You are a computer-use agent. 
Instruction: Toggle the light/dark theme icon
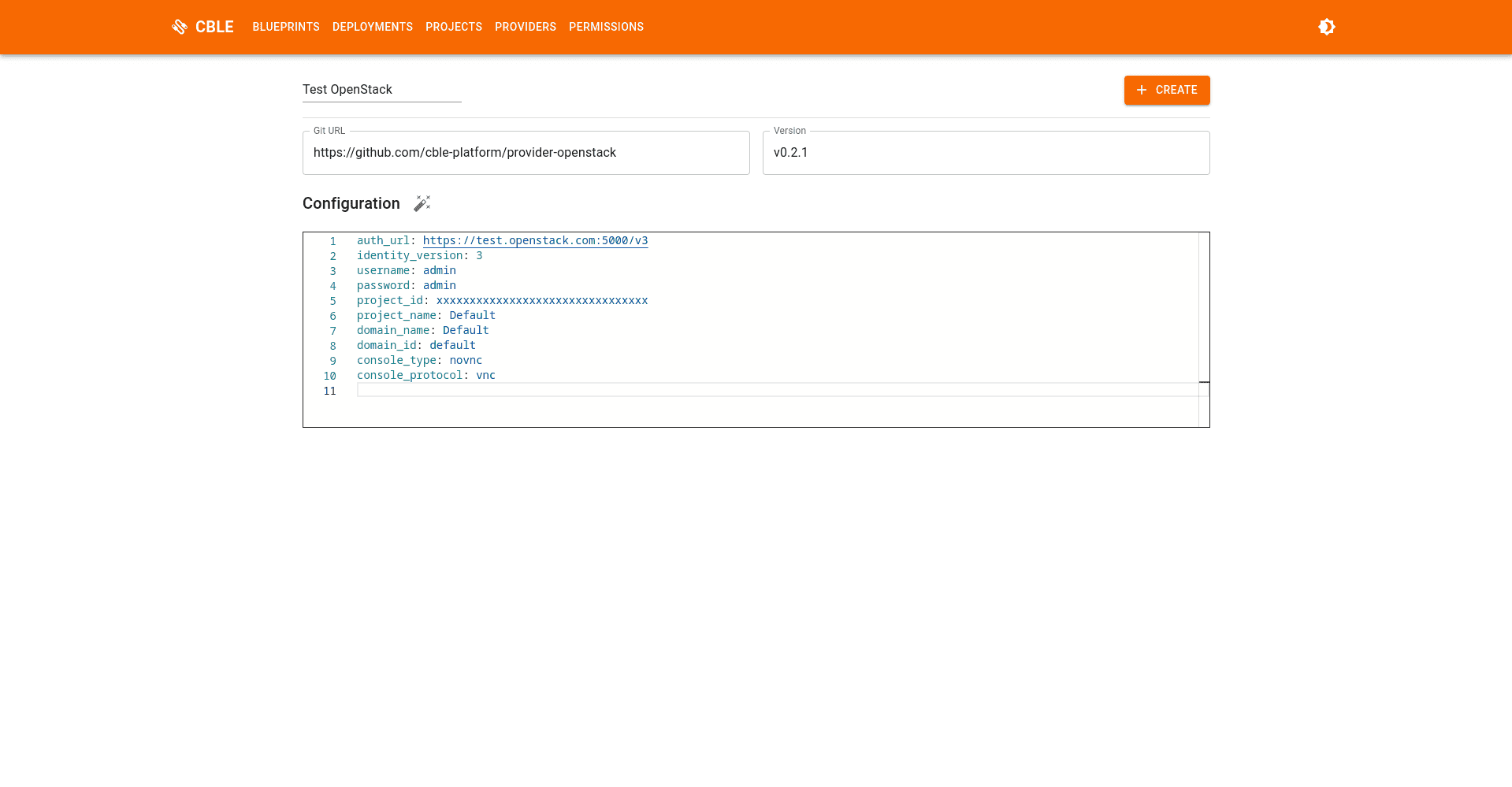tap(1326, 27)
